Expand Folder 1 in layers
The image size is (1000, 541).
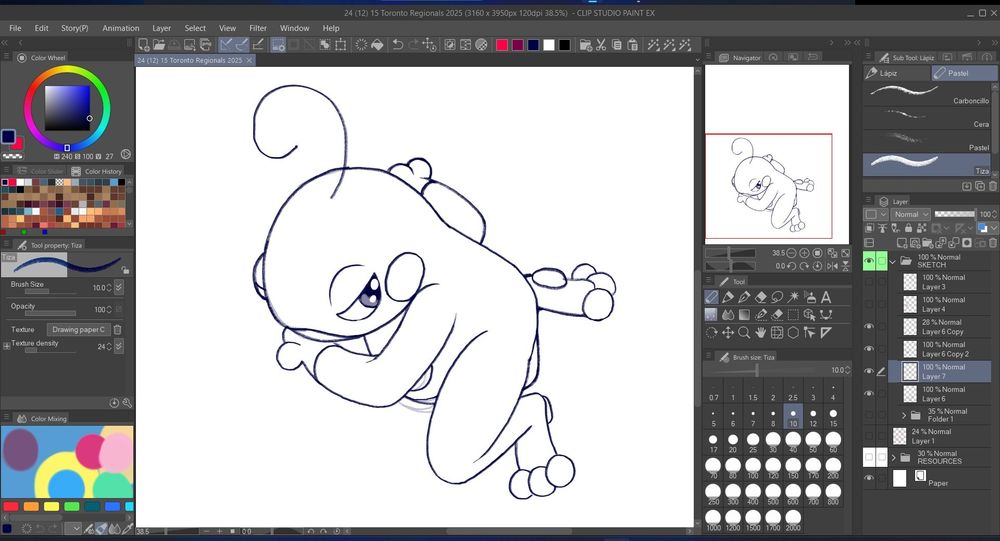coord(904,415)
